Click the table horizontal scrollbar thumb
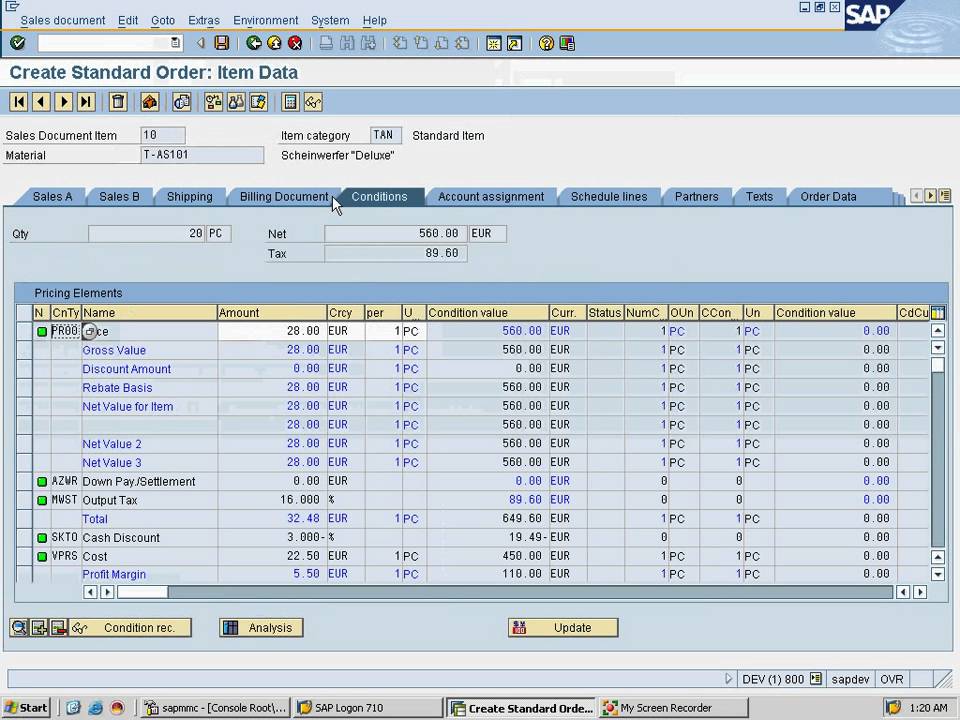This screenshot has width=960, height=720. pyautogui.click(x=143, y=592)
